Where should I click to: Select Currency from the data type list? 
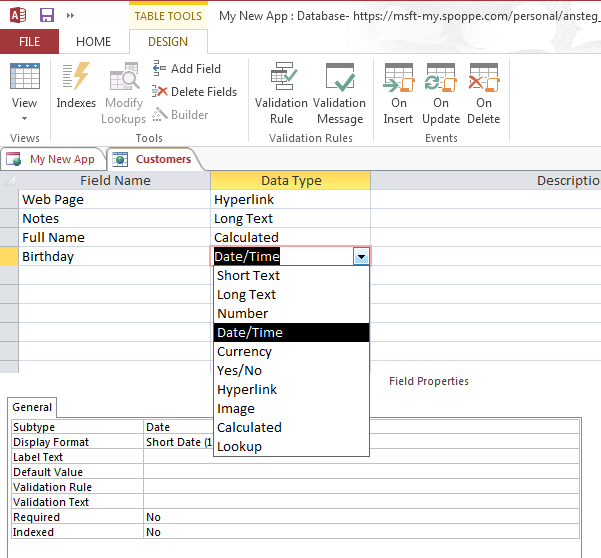pos(244,351)
